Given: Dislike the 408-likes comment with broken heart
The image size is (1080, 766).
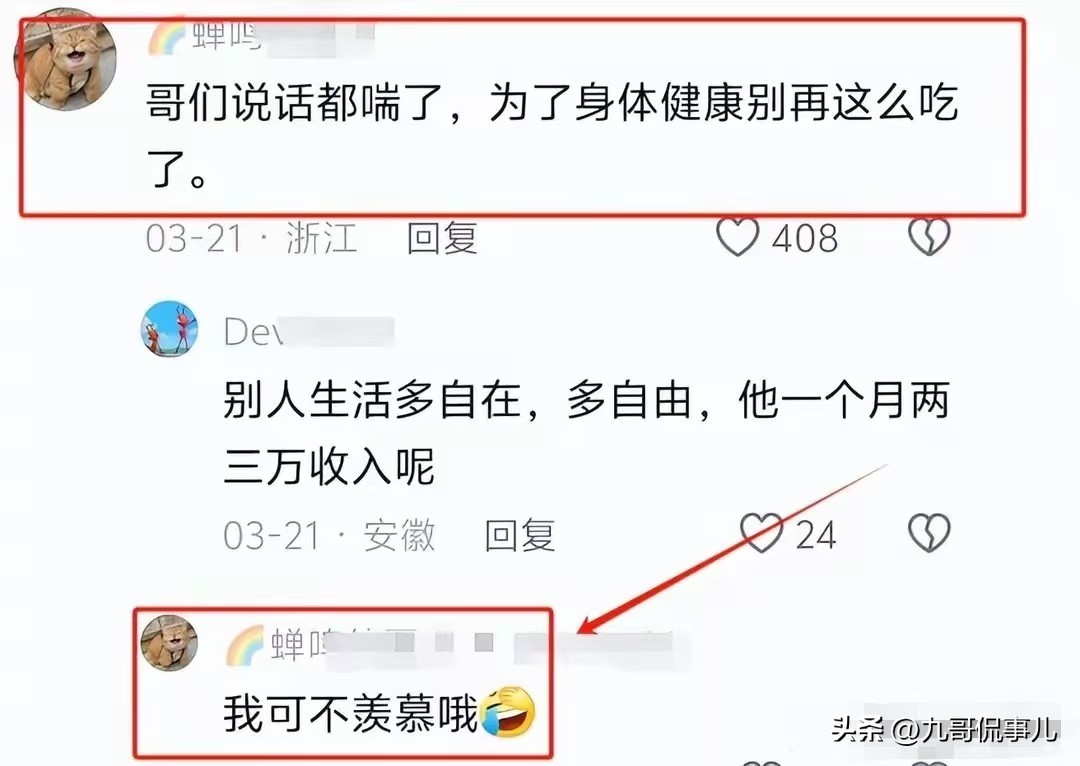Looking at the screenshot, I should (929, 237).
